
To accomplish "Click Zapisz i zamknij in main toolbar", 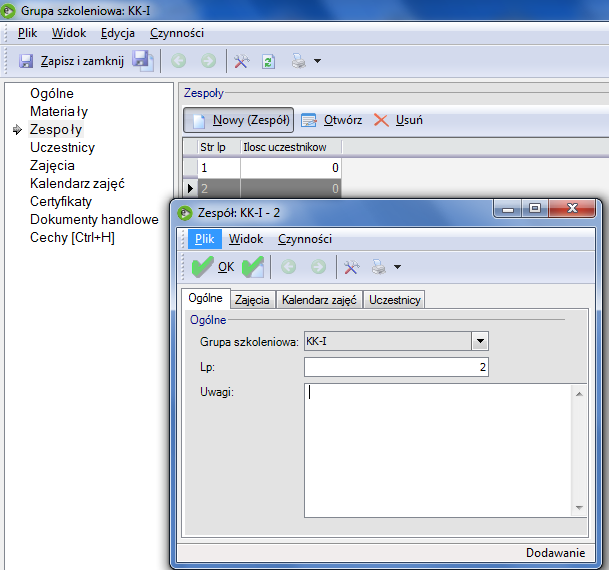I will [x=72, y=61].
